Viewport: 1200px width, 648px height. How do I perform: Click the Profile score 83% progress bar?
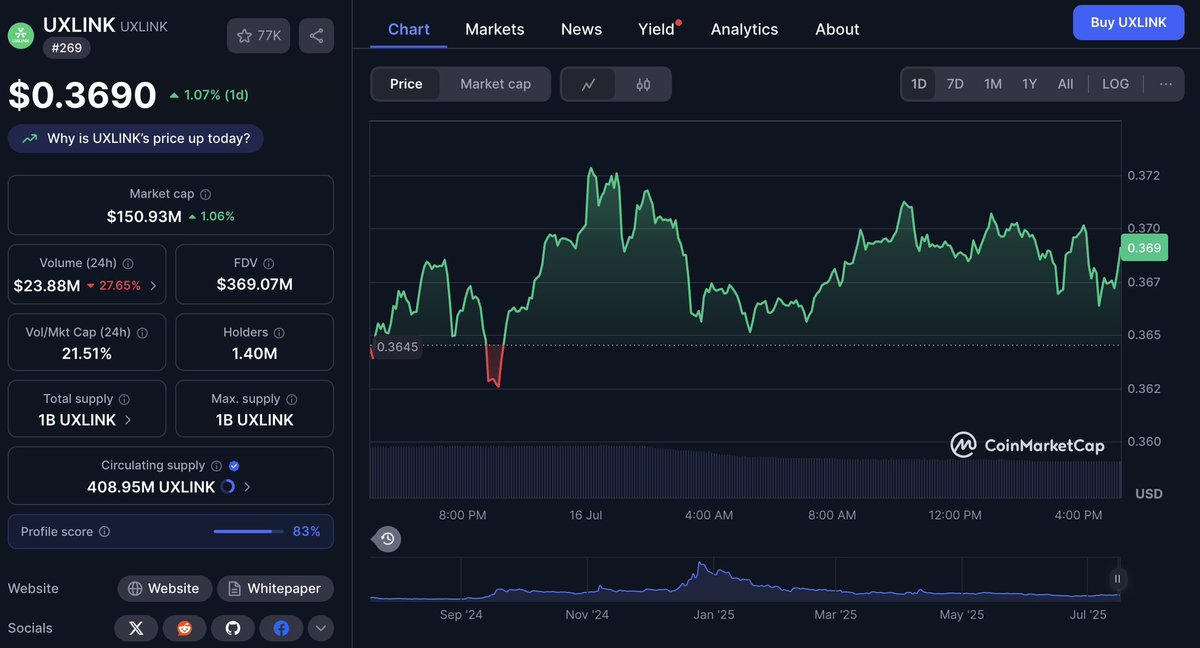(249, 532)
